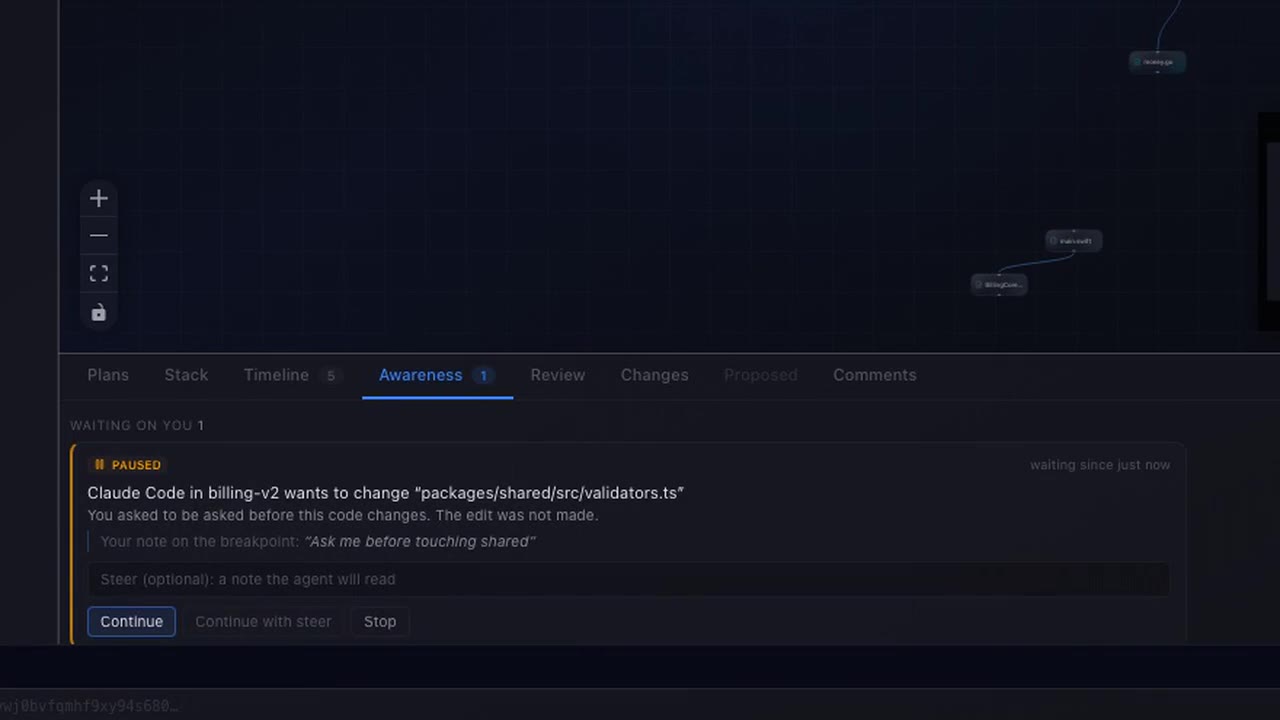Switch to the Comments tab

click(874, 375)
